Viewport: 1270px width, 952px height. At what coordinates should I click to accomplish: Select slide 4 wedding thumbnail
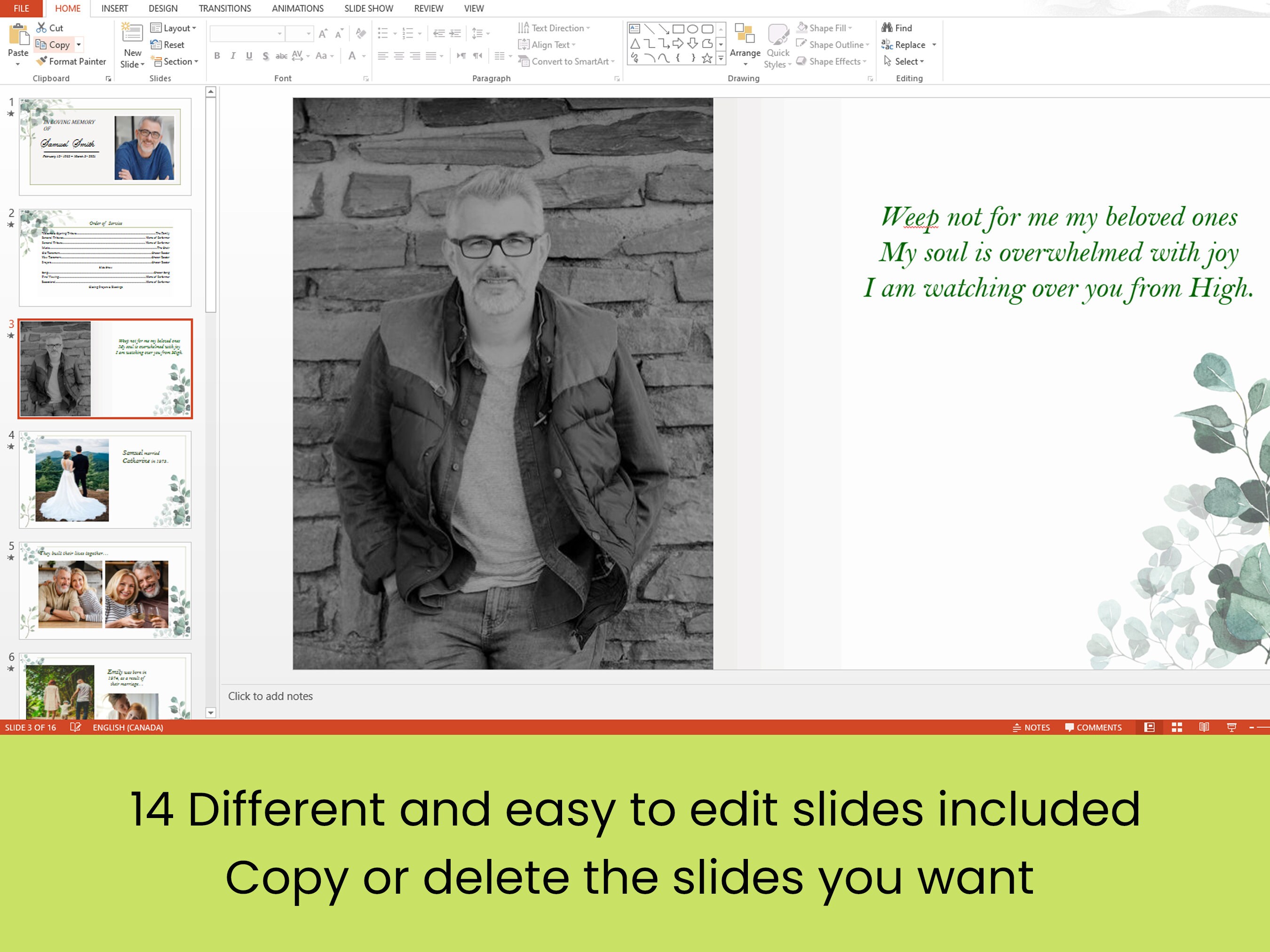coord(105,480)
